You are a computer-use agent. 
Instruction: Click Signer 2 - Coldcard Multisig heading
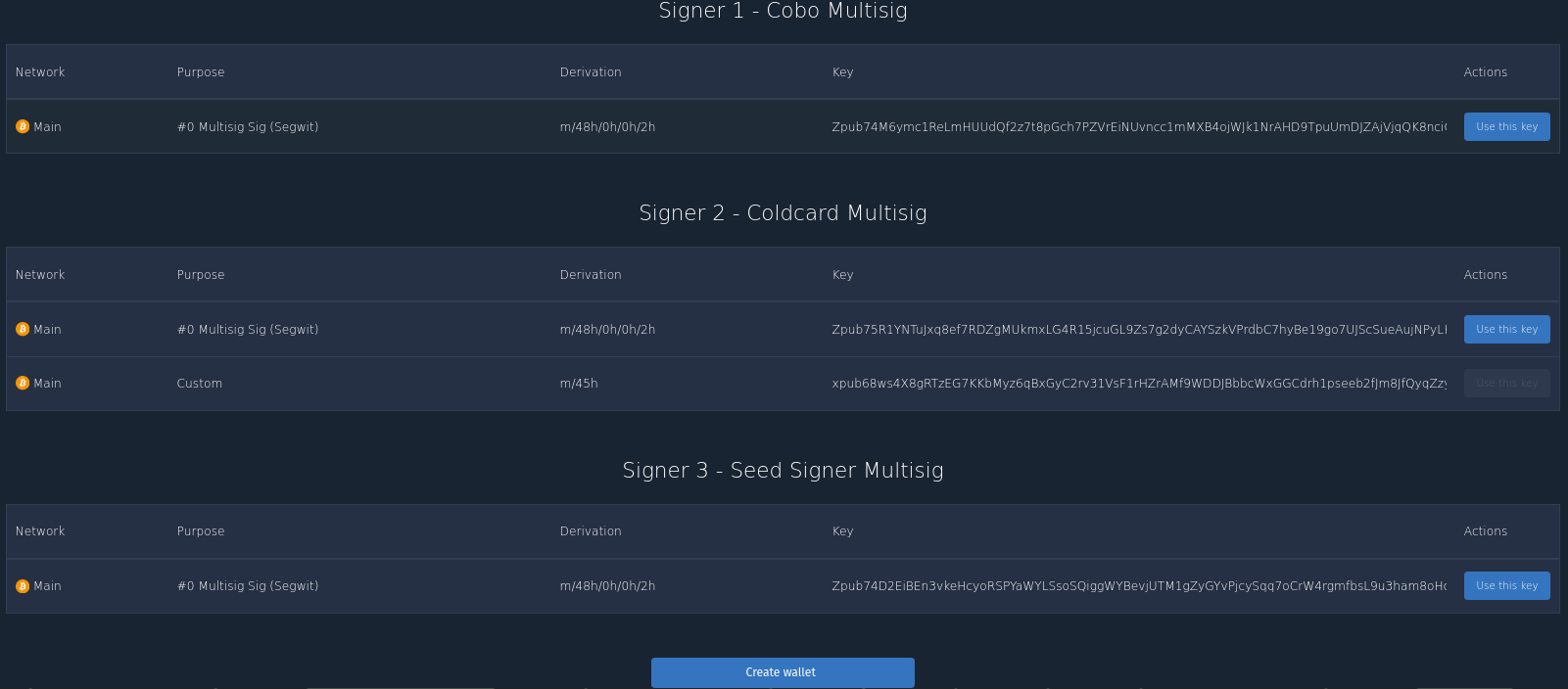(784, 213)
